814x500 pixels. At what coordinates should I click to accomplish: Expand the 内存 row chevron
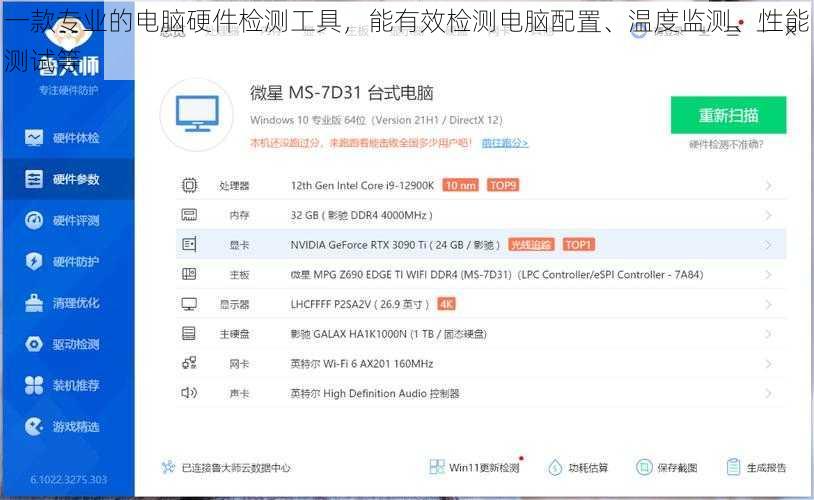(768, 215)
